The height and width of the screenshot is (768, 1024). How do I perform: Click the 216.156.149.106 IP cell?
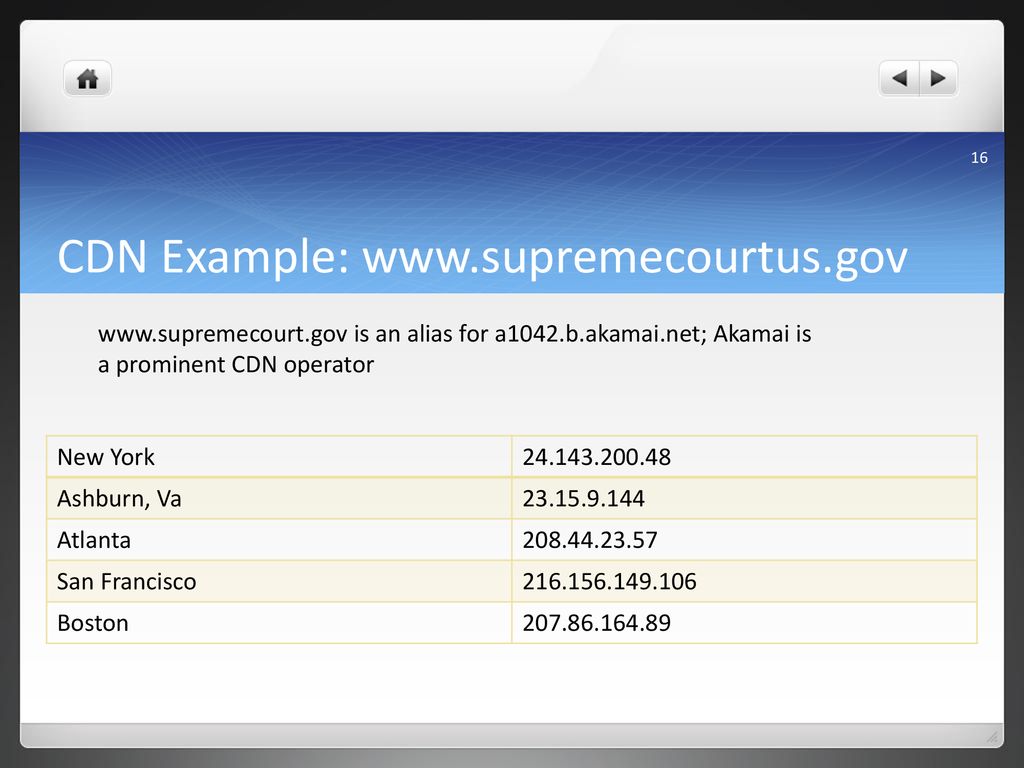tap(744, 581)
